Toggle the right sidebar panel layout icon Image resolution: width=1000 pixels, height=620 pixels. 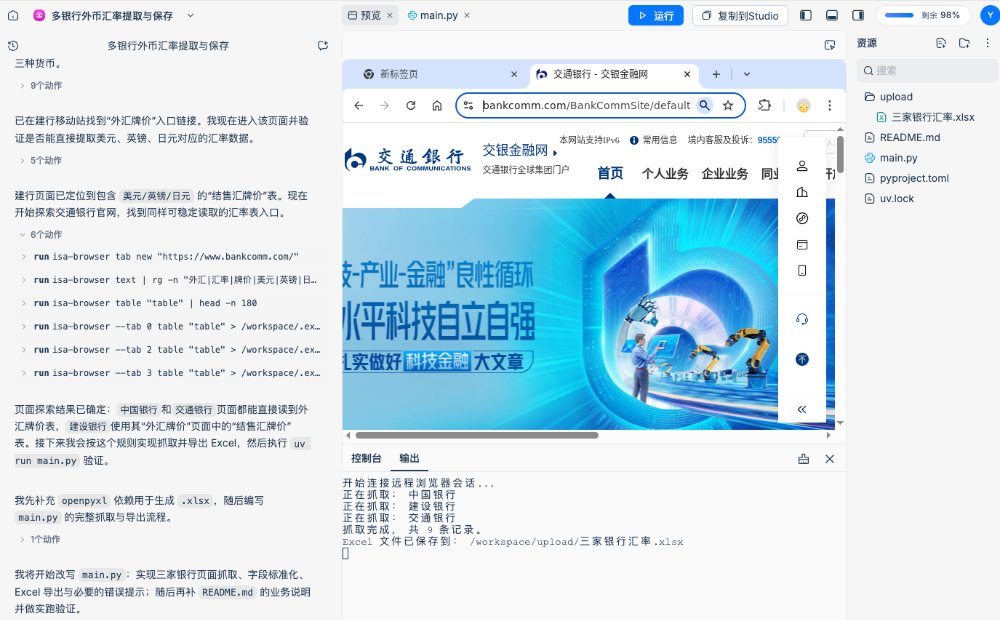point(858,15)
